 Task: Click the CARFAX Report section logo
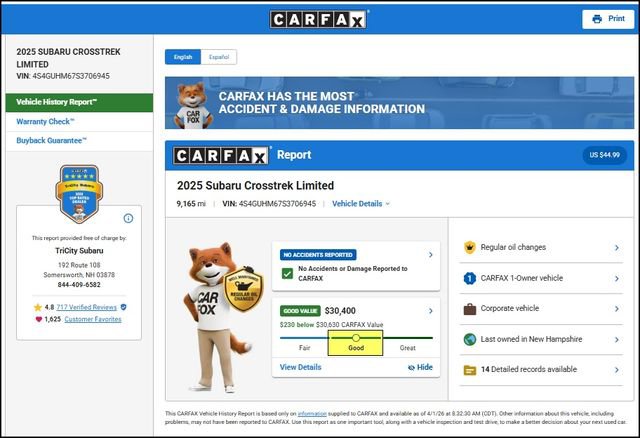tap(221, 156)
